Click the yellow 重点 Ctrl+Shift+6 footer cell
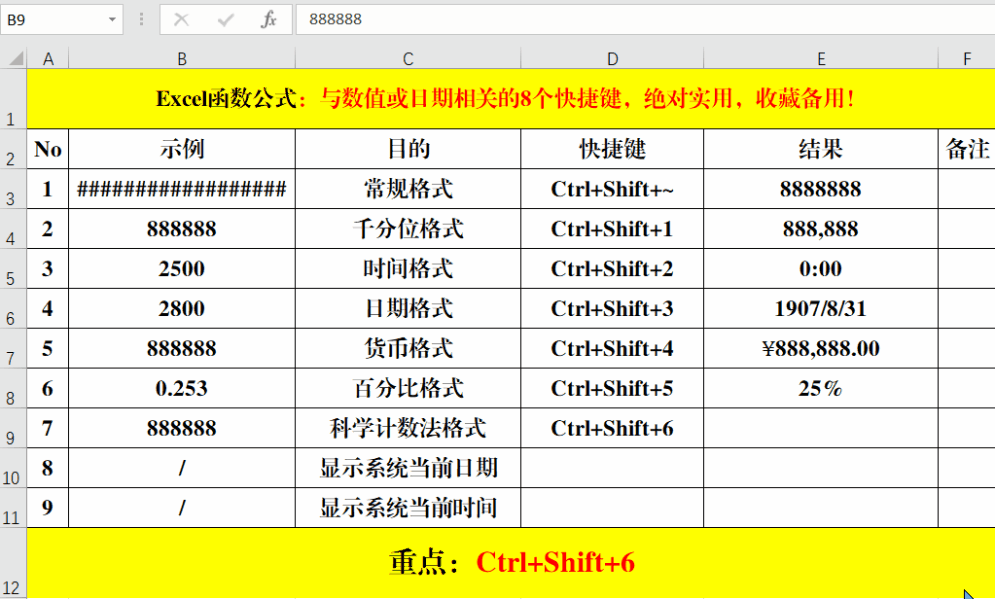995x599 pixels. coord(511,563)
